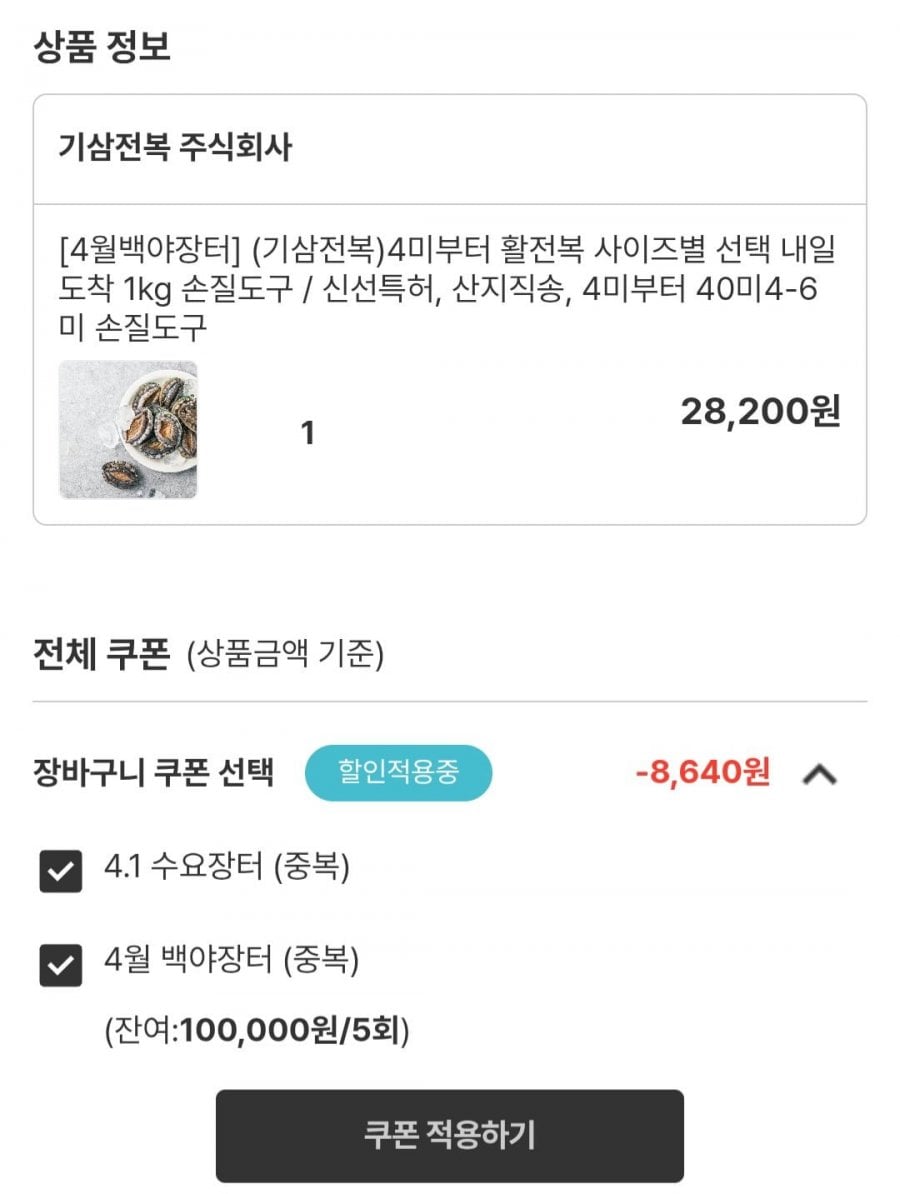Tap the 할인적용중 status badge
The image size is (900, 1194).
(398, 773)
